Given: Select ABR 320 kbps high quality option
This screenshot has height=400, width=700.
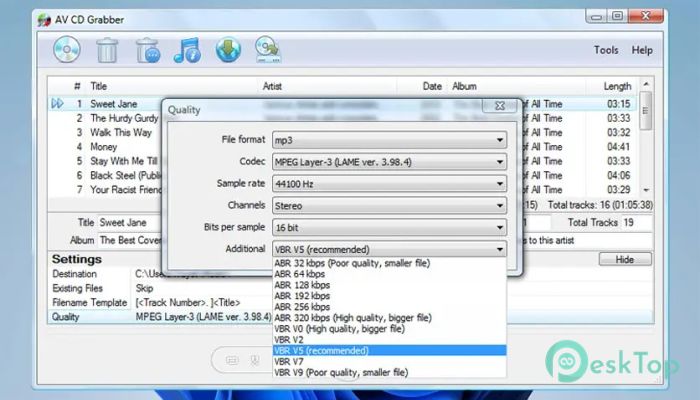Looking at the screenshot, I should 389,318.
